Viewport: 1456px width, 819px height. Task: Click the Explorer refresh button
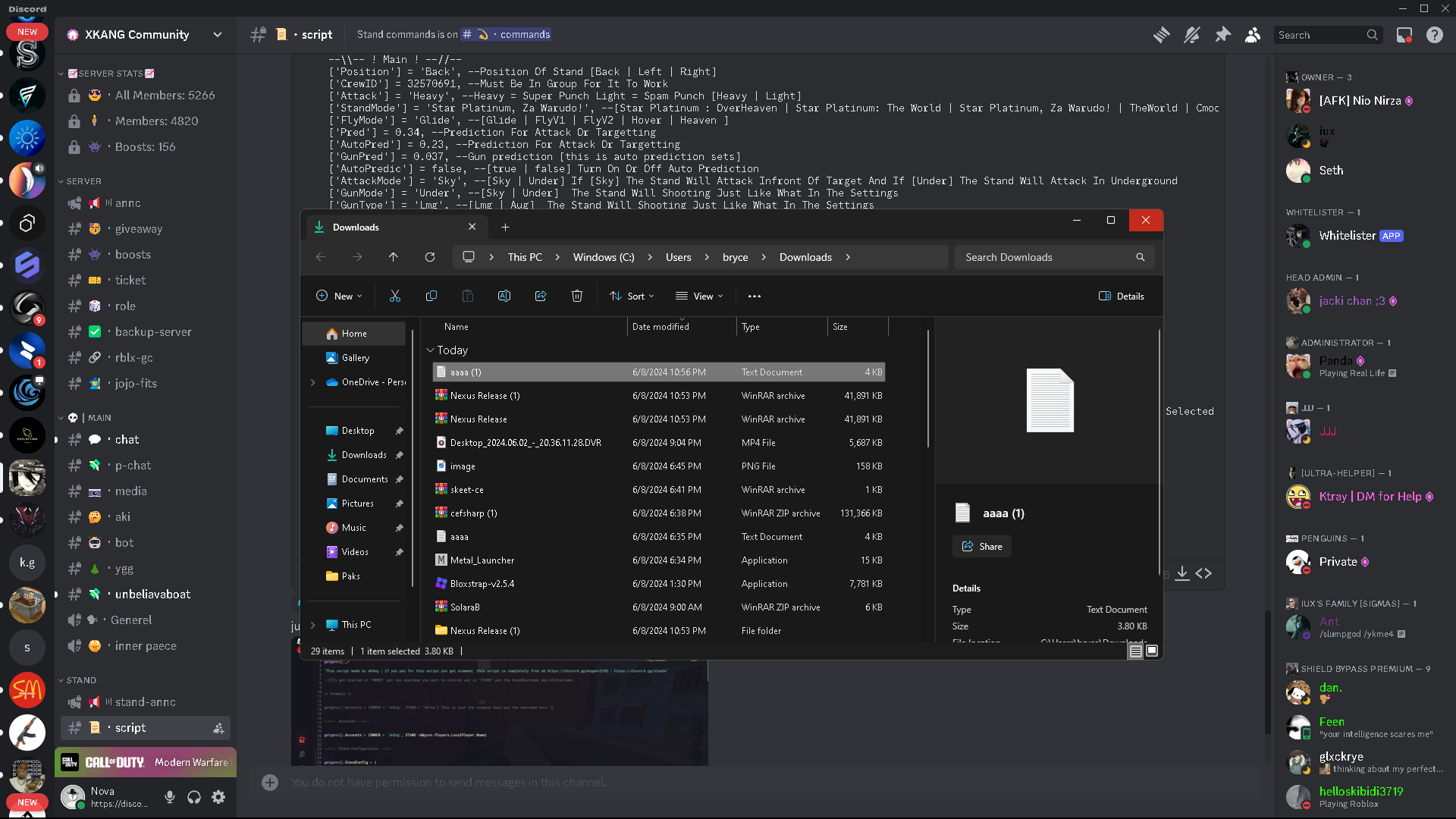point(430,257)
